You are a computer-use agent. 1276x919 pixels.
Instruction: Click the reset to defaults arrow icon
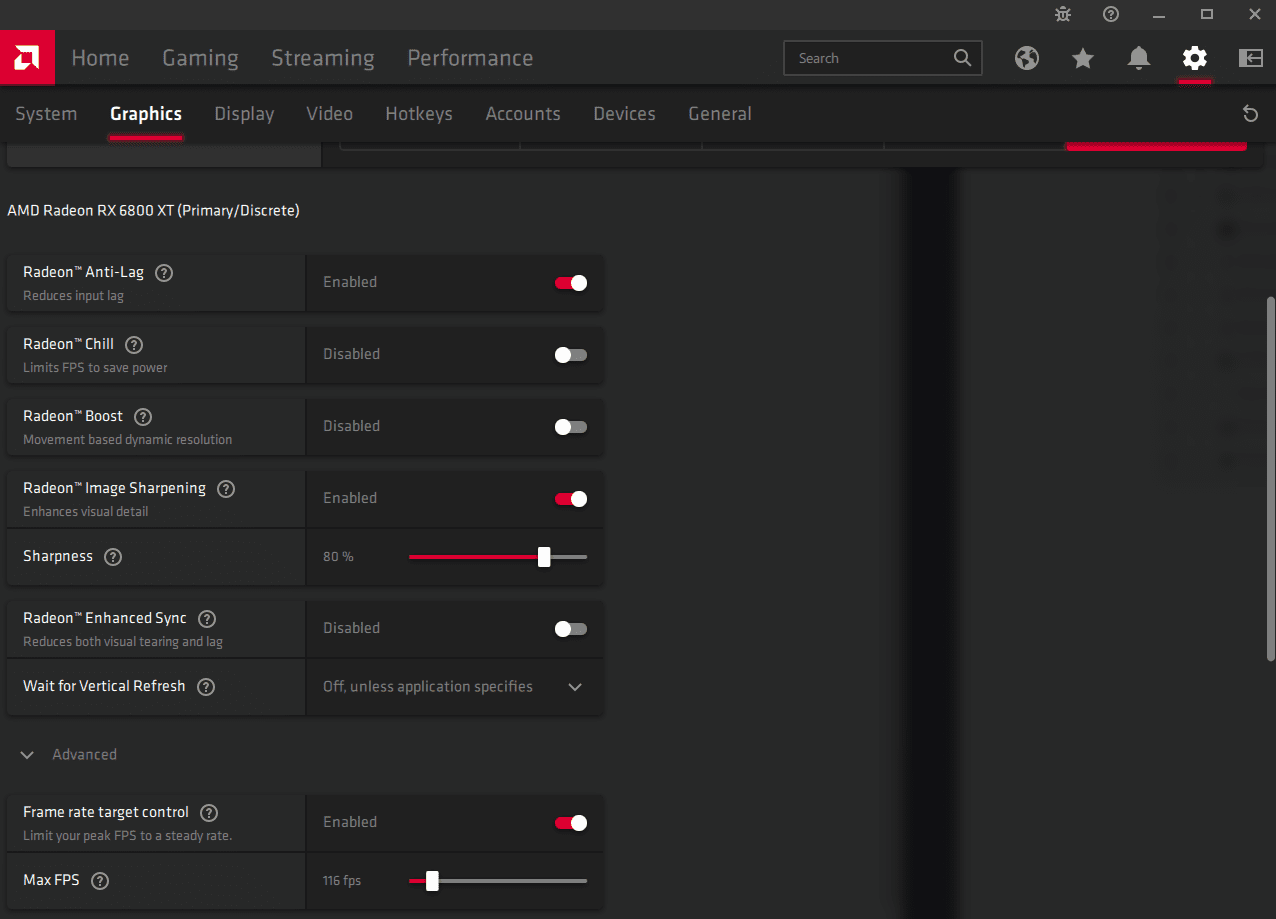pyautogui.click(x=1250, y=114)
